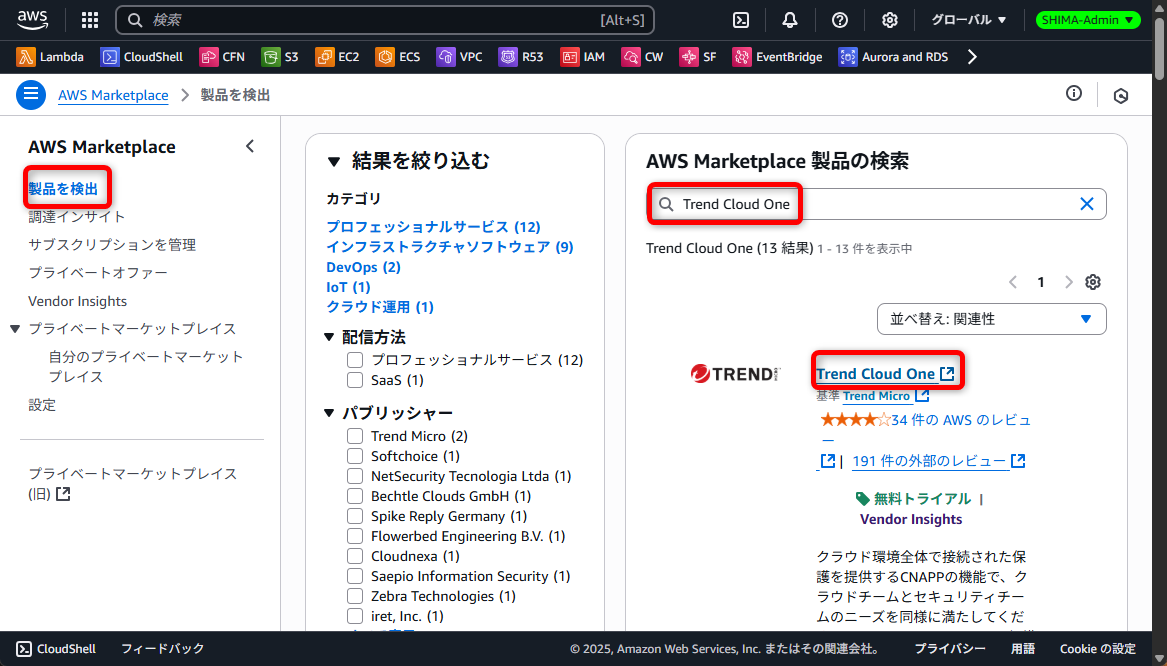The image size is (1167, 666).
Task: Open ECS shortcut in favorites bar
Action: [x=397, y=57]
